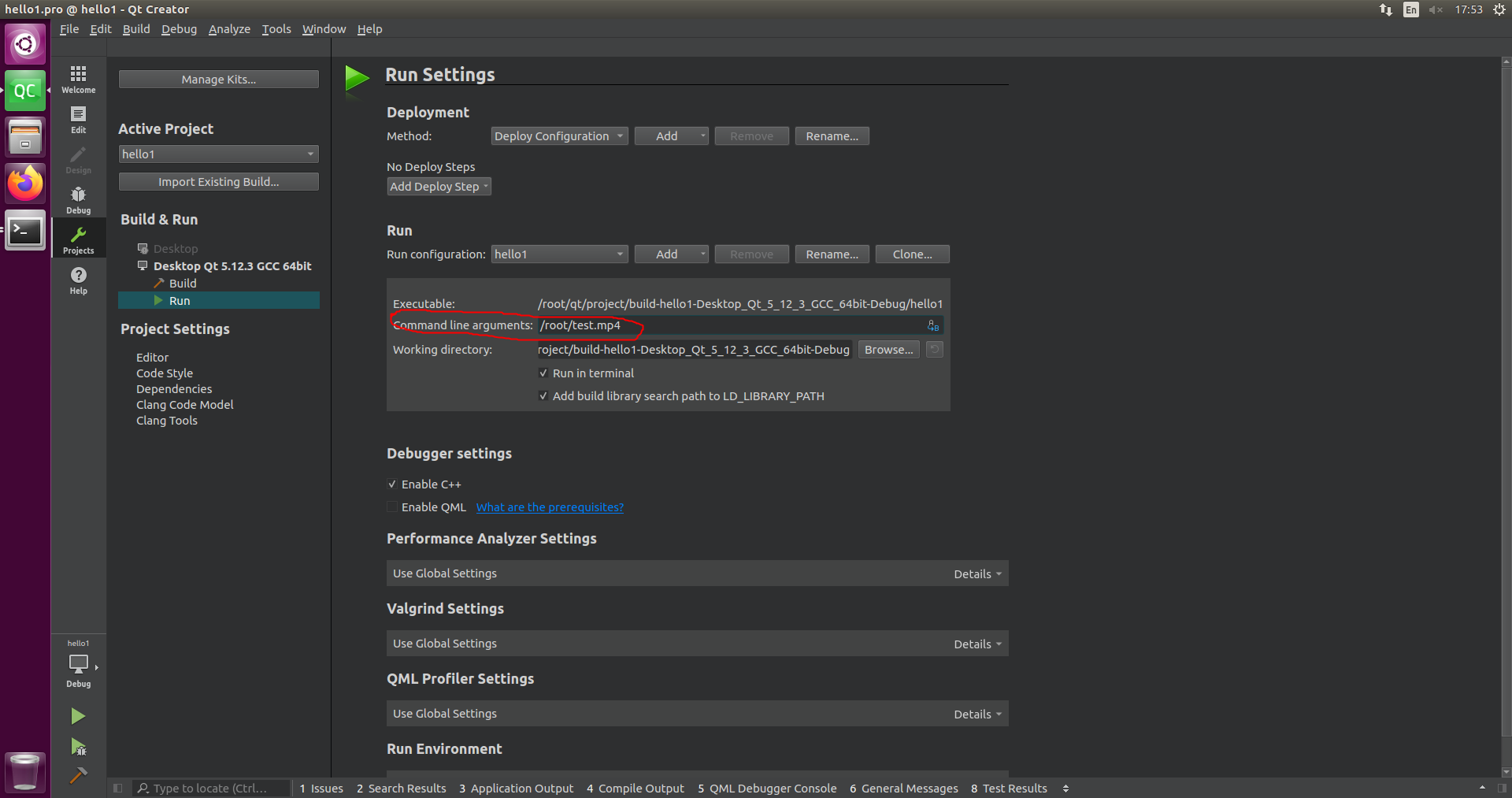Open the Analyze menu
The height and width of the screenshot is (798, 1512).
tap(229, 29)
